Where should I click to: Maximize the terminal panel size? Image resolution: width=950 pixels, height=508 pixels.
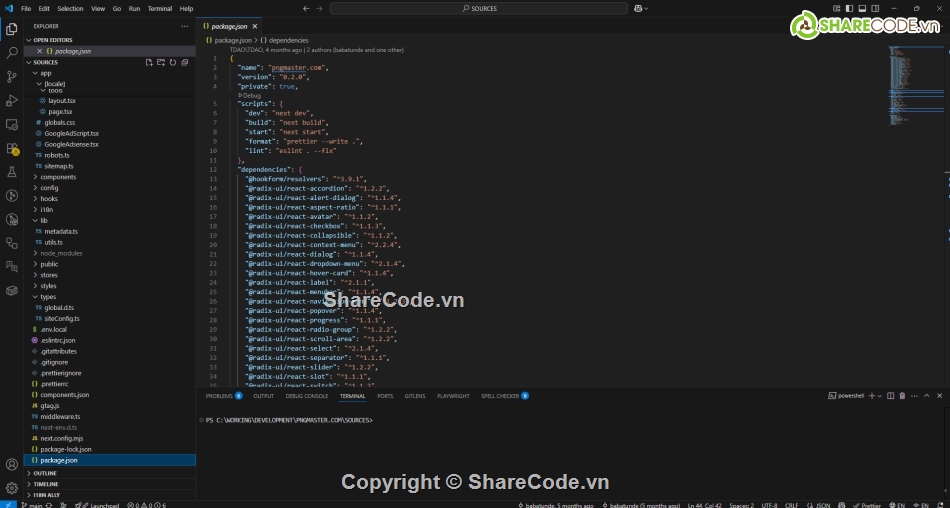point(926,396)
